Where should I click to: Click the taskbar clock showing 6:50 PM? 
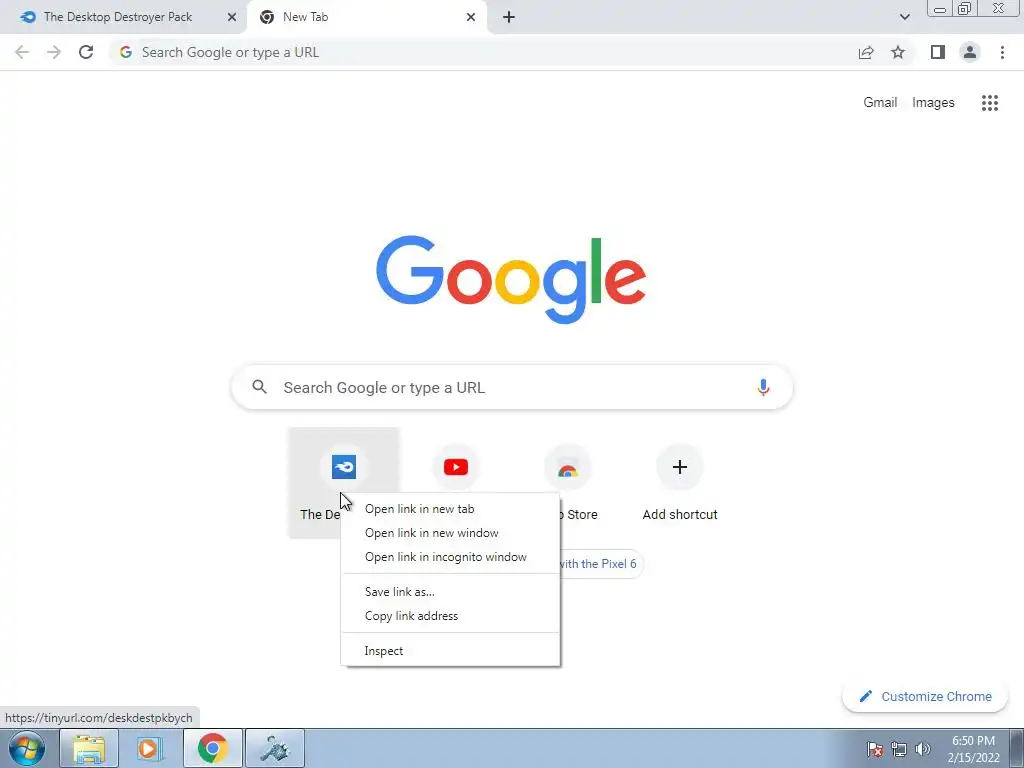point(973,749)
